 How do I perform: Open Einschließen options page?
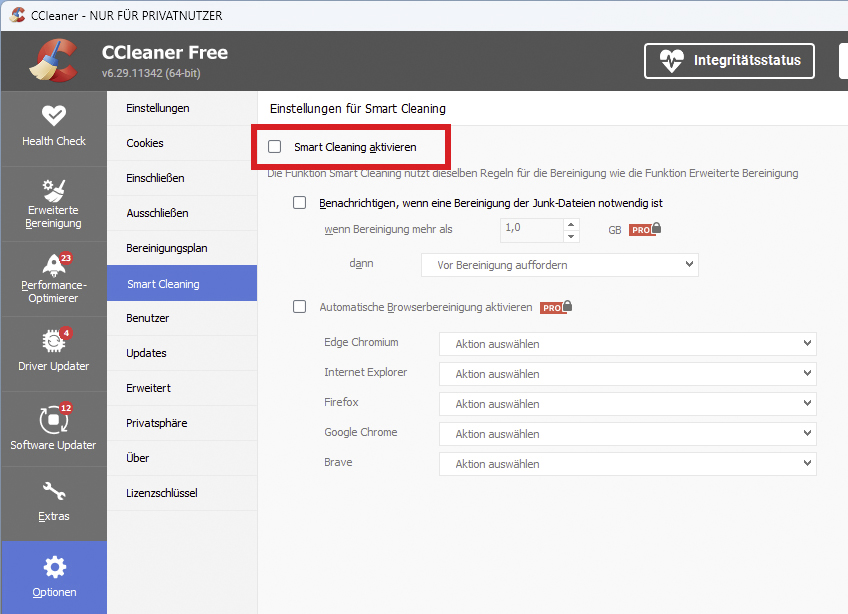(182, 178)
